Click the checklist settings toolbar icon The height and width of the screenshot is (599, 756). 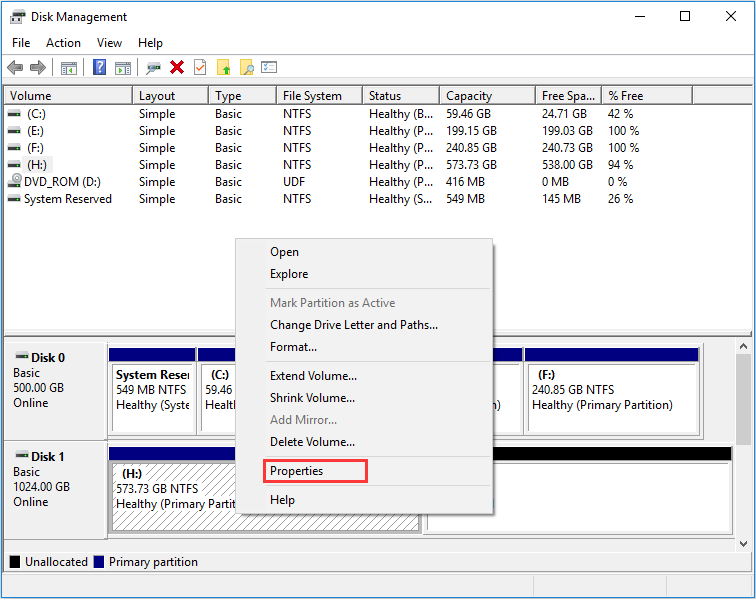click(269, 67)
